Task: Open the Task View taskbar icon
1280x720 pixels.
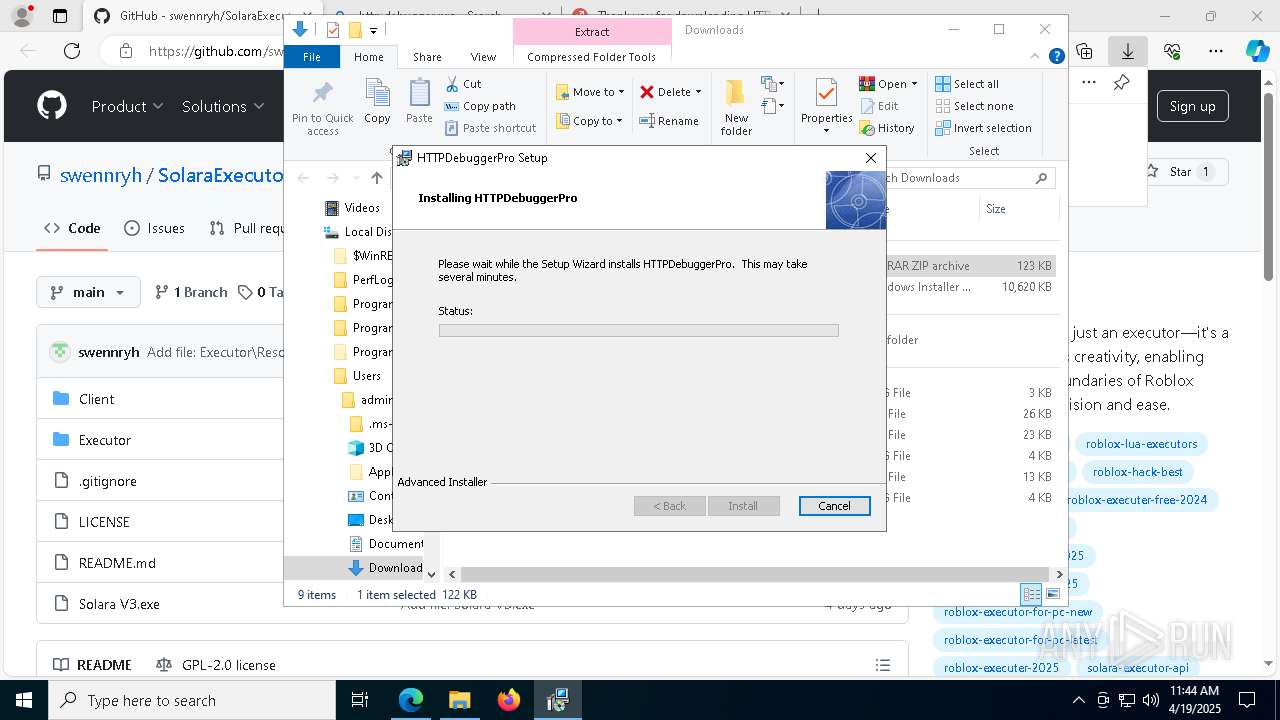Action: [360, 700]
